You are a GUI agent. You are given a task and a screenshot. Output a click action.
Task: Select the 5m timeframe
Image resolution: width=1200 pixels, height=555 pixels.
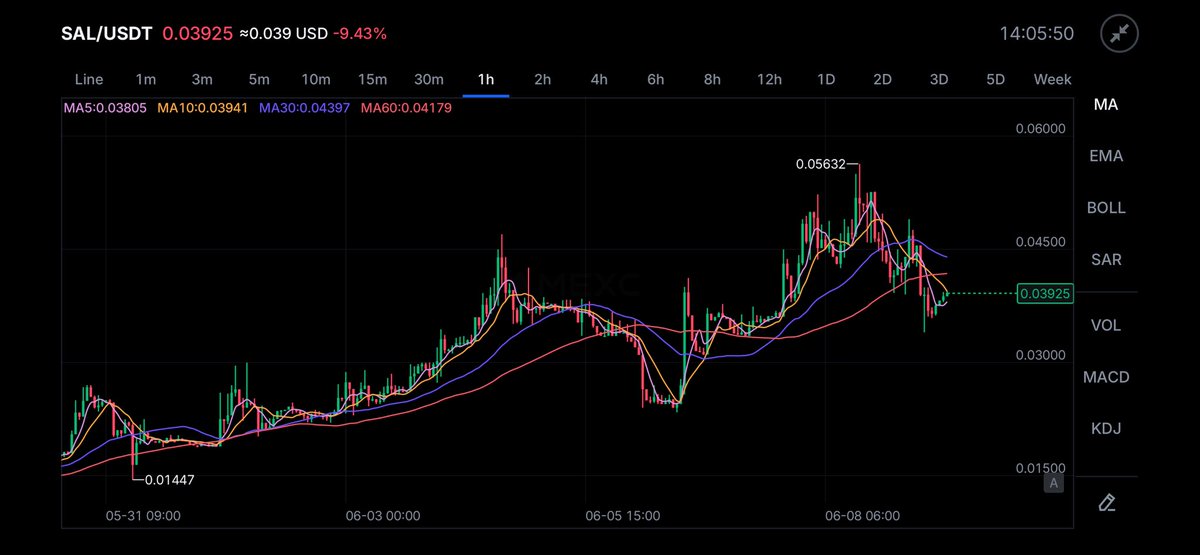[x=259, y=79]
